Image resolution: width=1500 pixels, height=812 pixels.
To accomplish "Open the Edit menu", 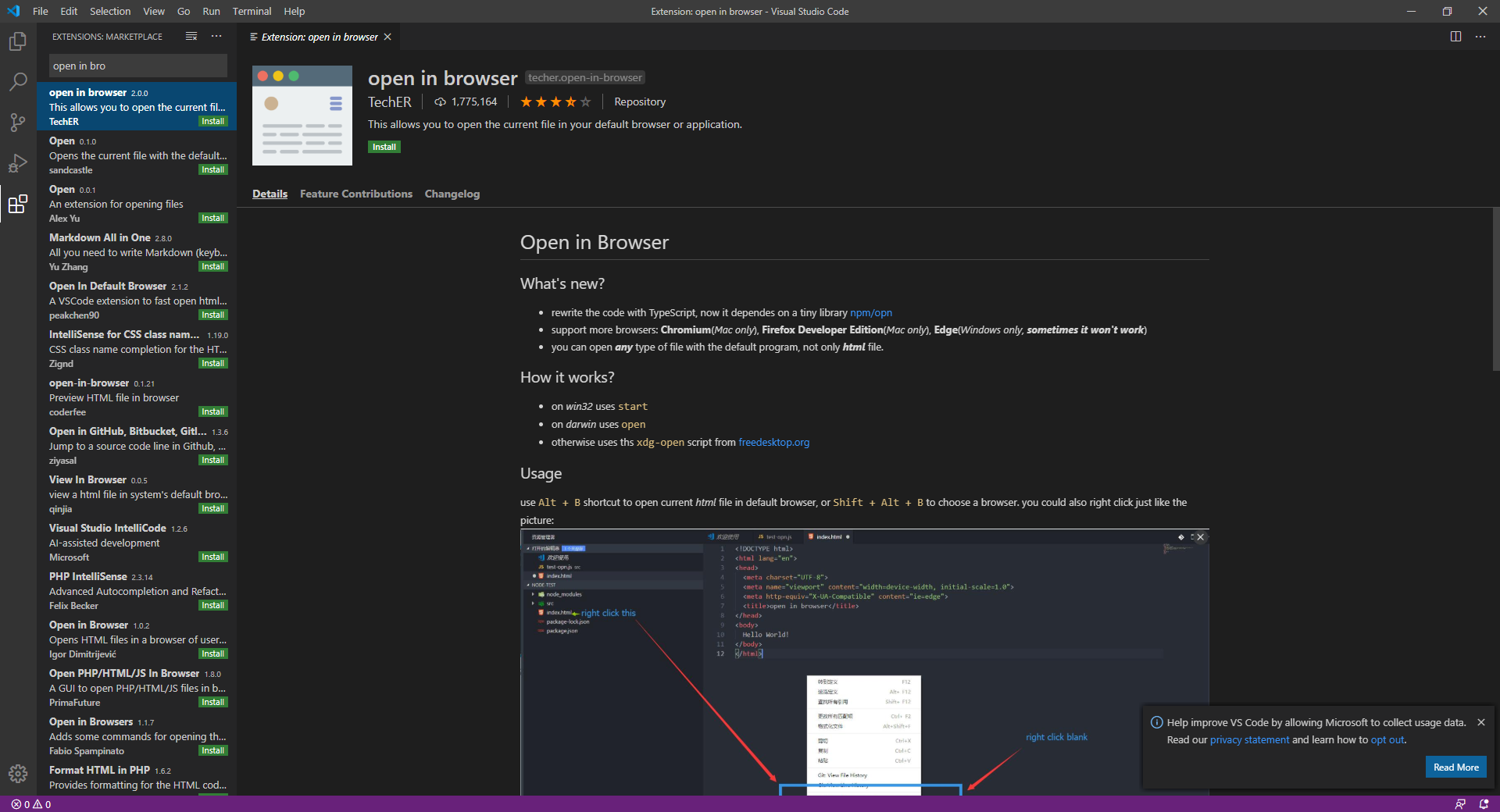I will (69, 11).
